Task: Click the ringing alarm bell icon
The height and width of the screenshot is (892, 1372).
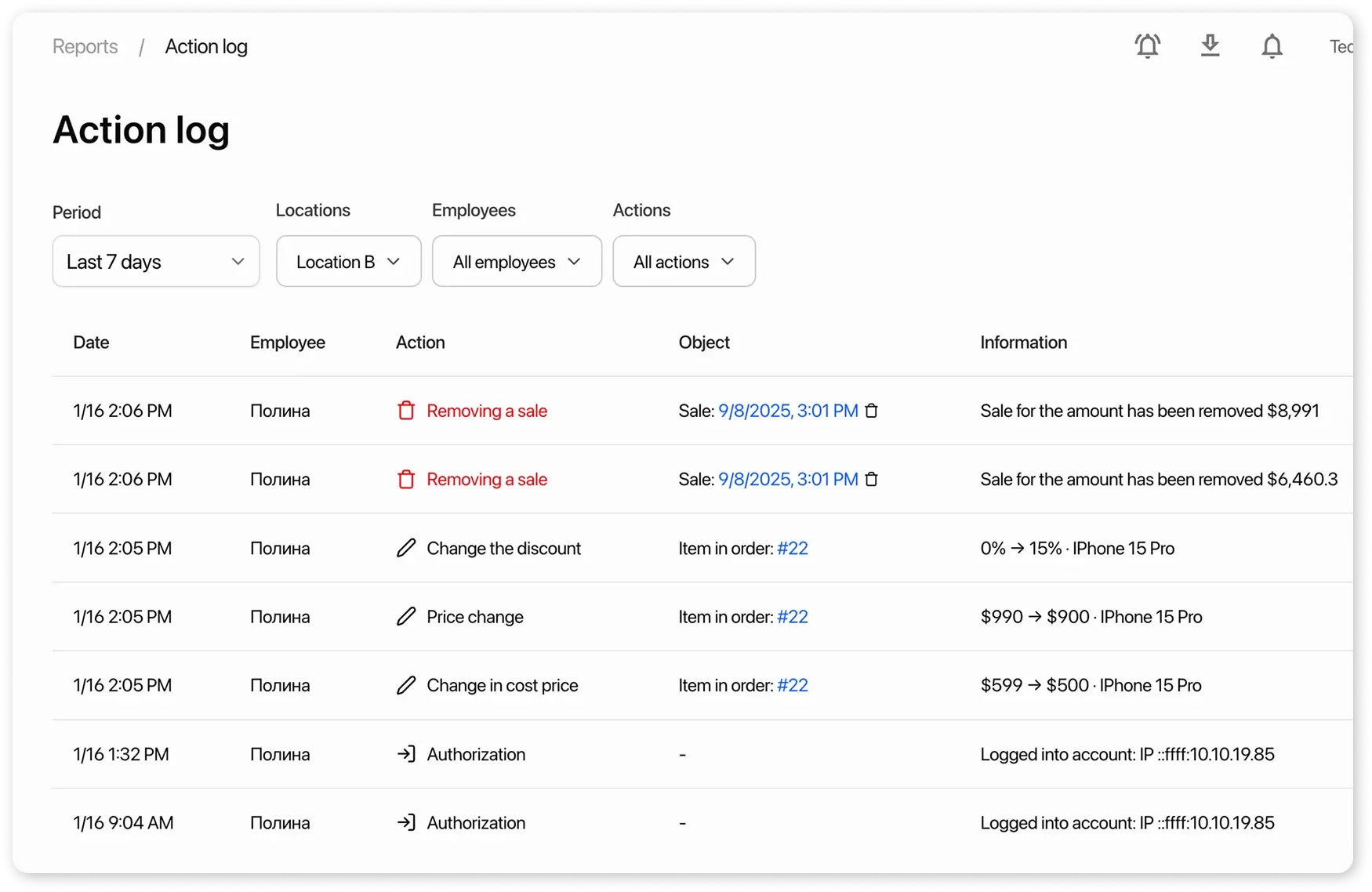Action: (1147, 46)
